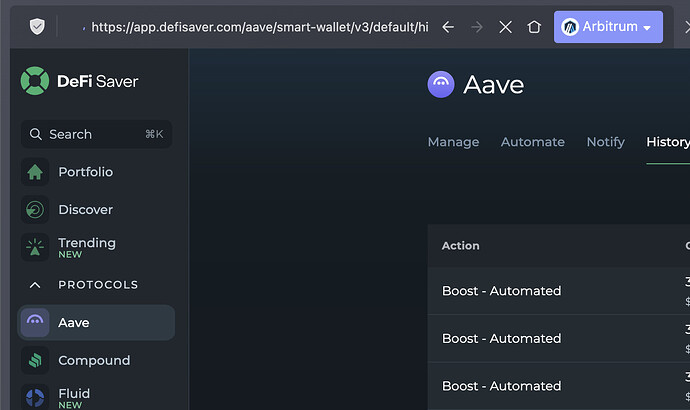Click the Aave logo in the page header

pos(441,84)
